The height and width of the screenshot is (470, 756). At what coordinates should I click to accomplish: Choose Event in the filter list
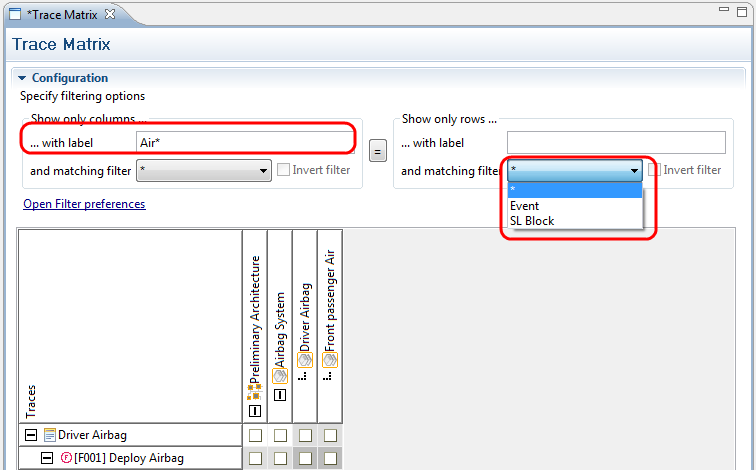pyautogui.click(x=575, y=206)
